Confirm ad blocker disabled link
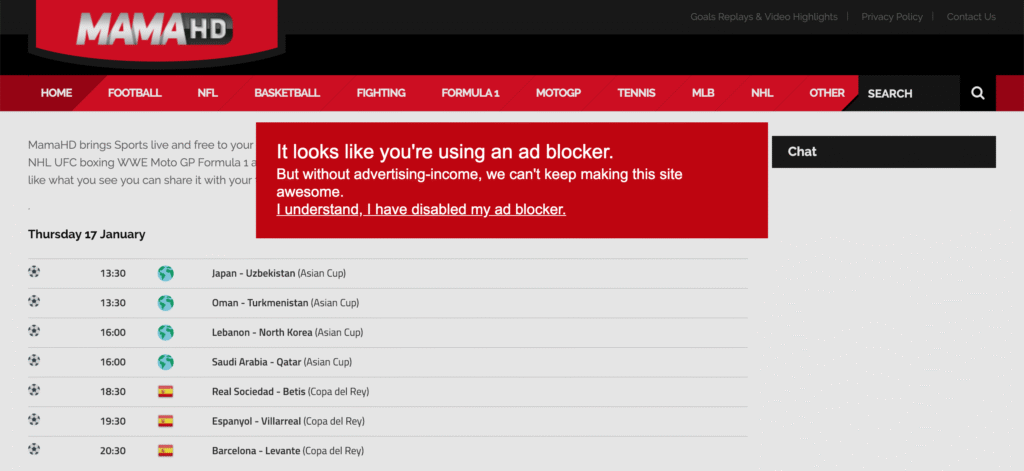This screenshot has width=1024, height=471. click(x=421, y=210)
